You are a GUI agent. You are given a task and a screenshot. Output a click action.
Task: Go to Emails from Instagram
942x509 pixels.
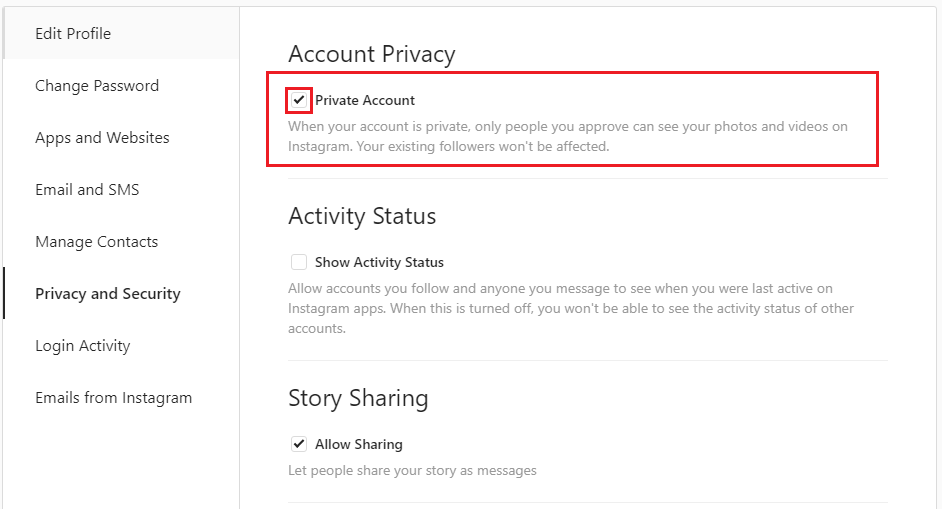113,398
